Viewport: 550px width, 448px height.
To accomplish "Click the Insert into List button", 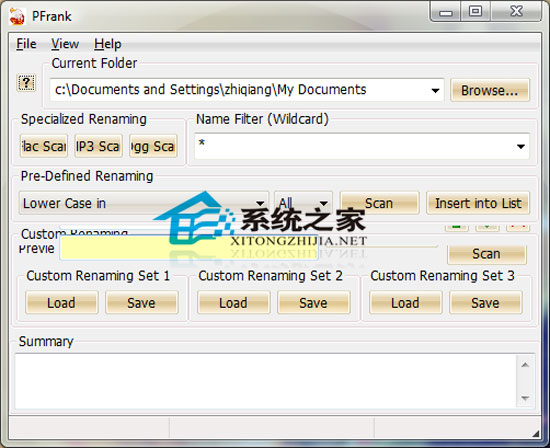I will tap(478, 203).
